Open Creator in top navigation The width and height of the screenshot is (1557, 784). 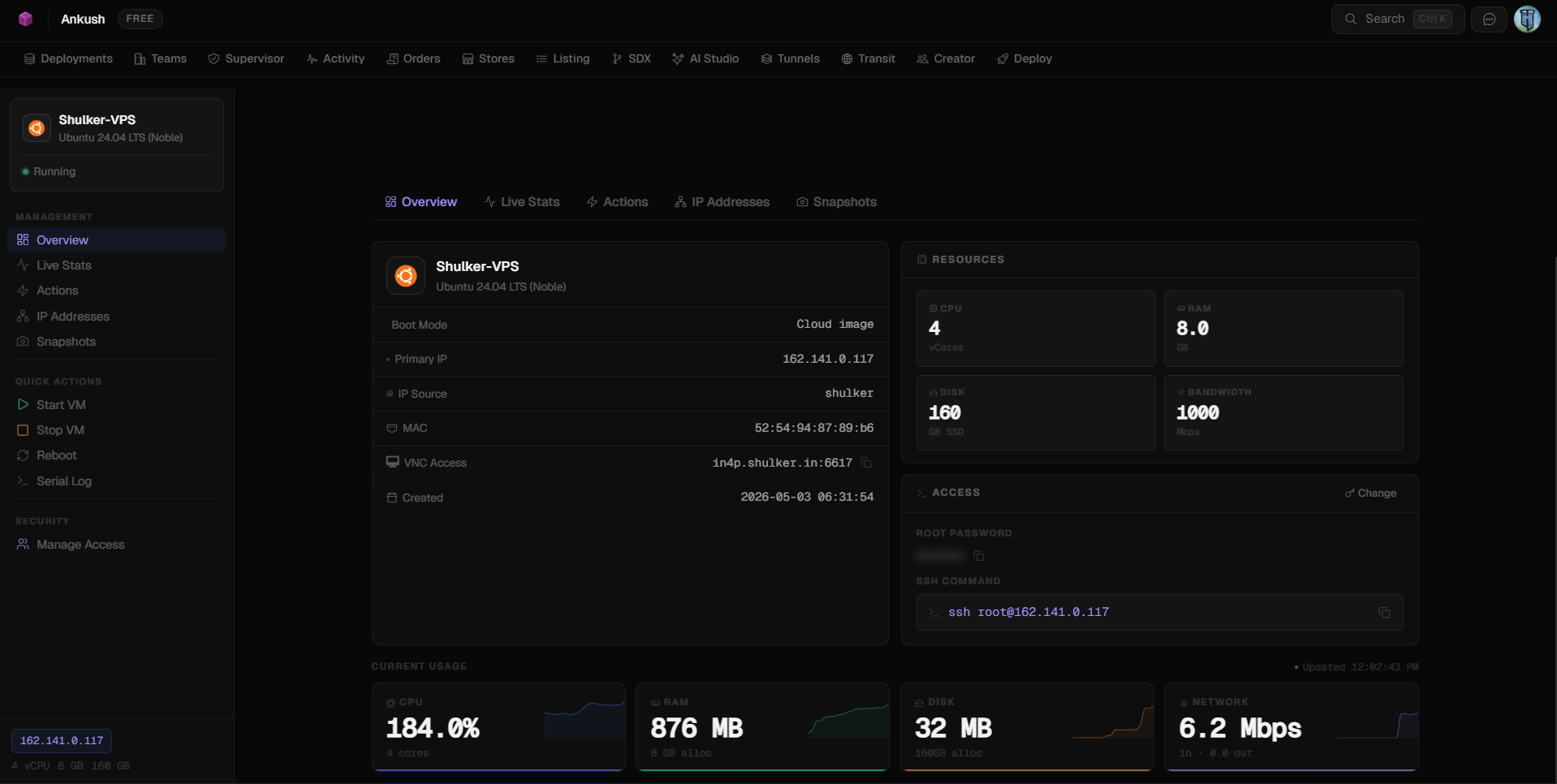coord(946,58)
